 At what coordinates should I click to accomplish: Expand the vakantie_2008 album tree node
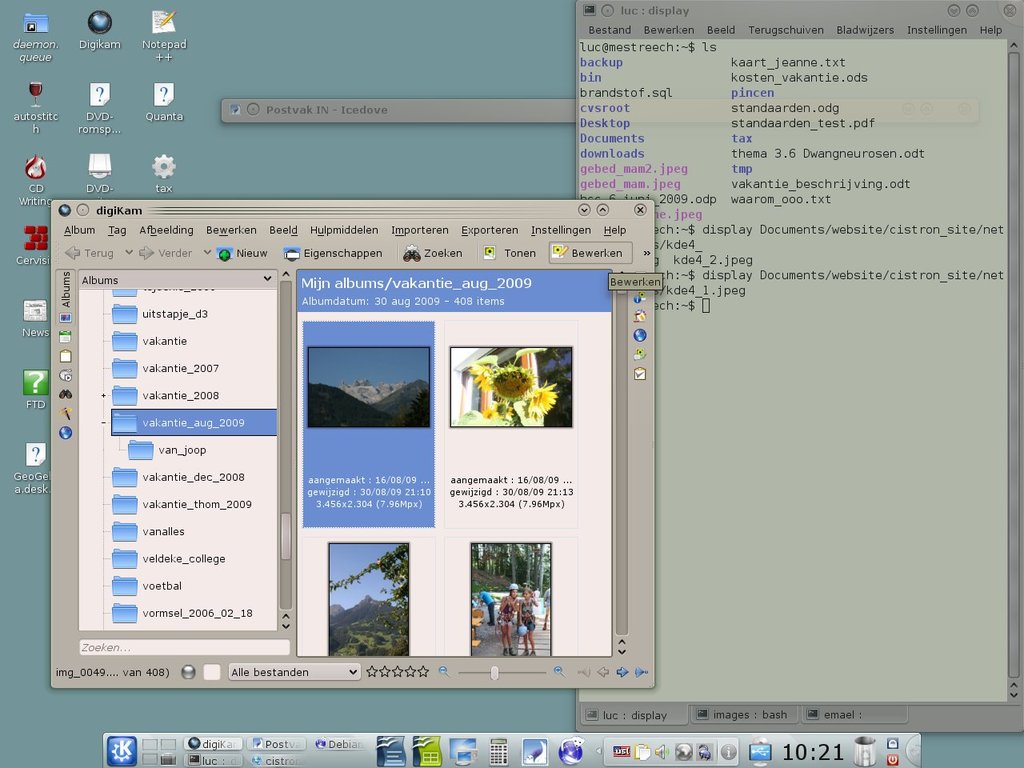pos(103,396)
